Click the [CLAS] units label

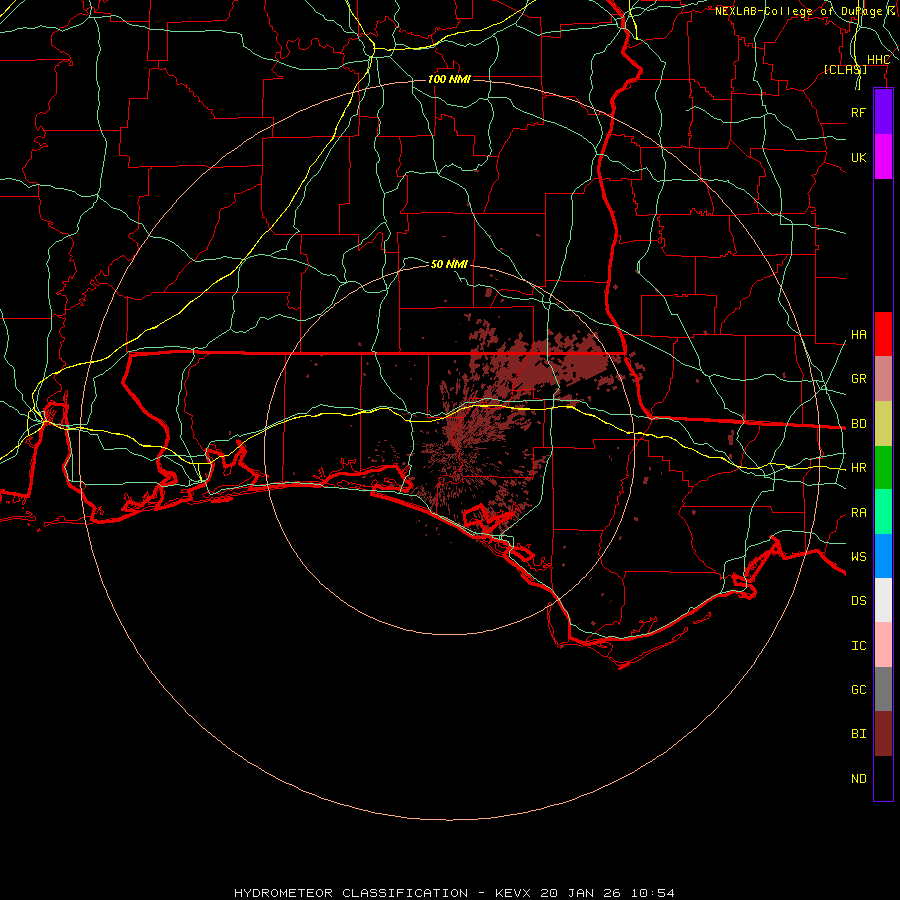(845, 69)
